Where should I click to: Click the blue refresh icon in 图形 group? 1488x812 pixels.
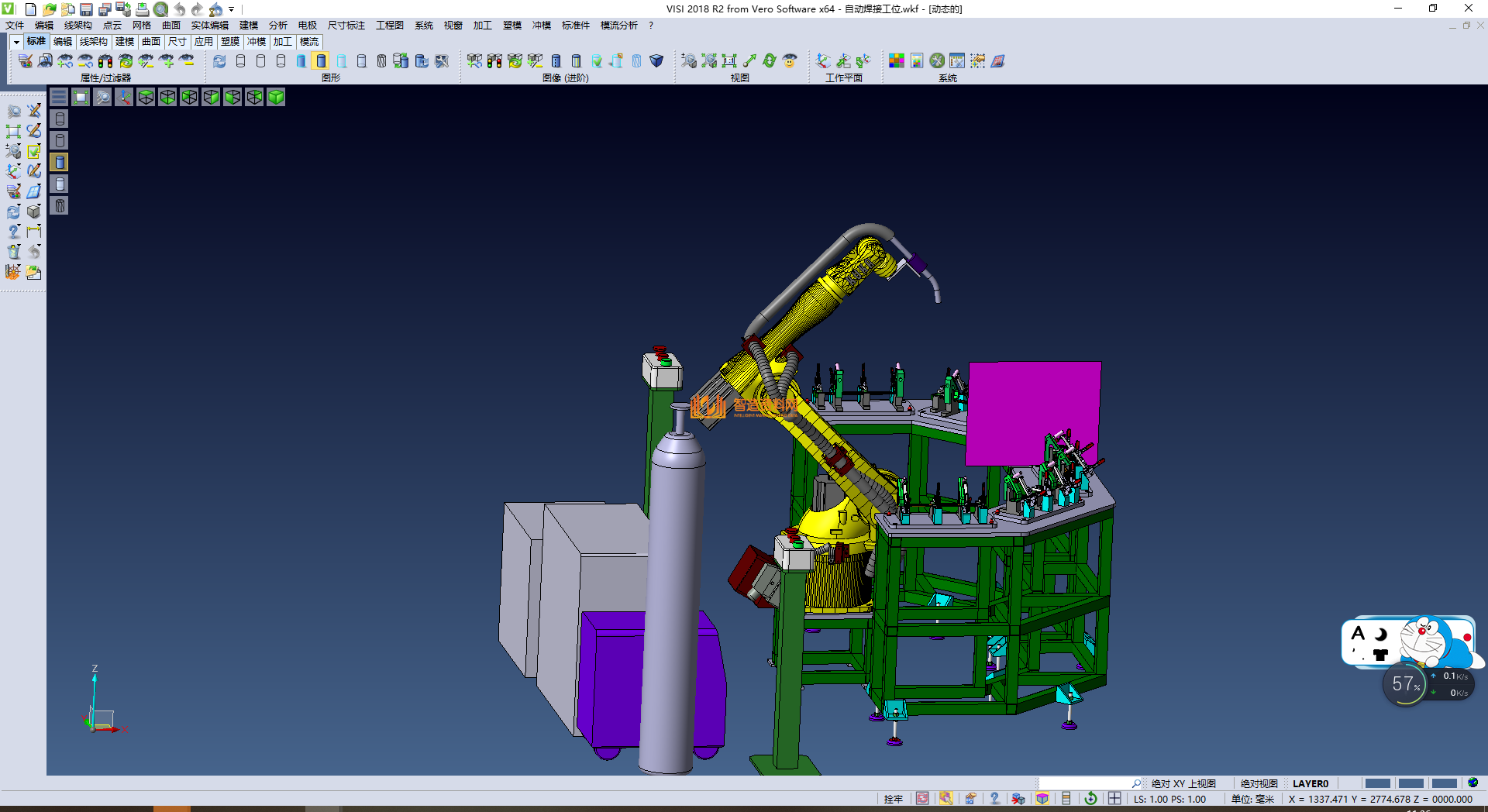pos(220,61)
